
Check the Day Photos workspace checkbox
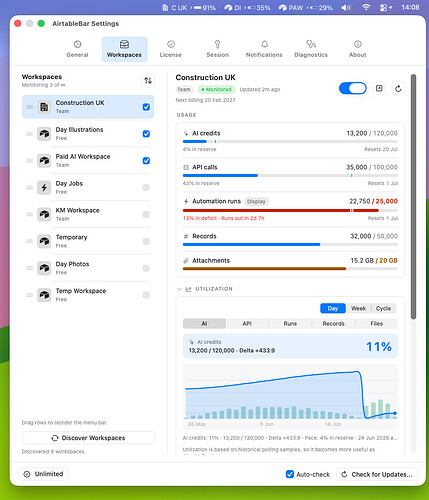[x=146, y=268]
